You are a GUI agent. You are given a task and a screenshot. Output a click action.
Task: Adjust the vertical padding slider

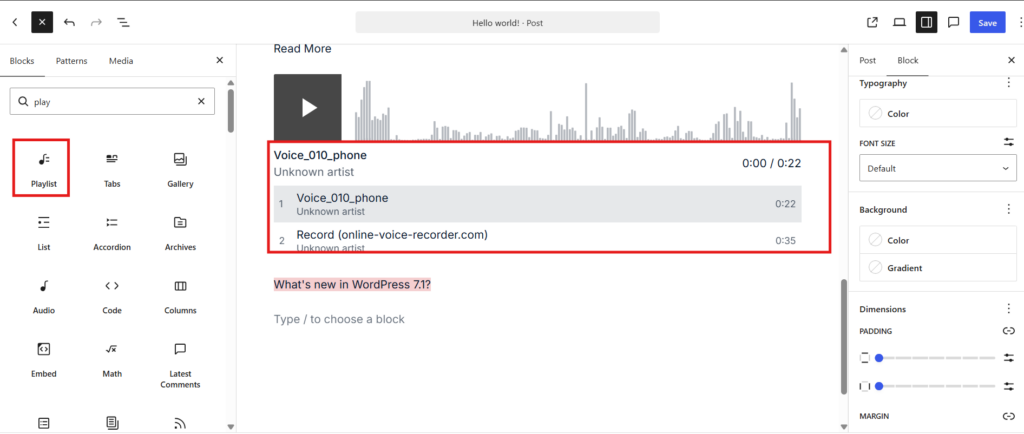(936, 358)
